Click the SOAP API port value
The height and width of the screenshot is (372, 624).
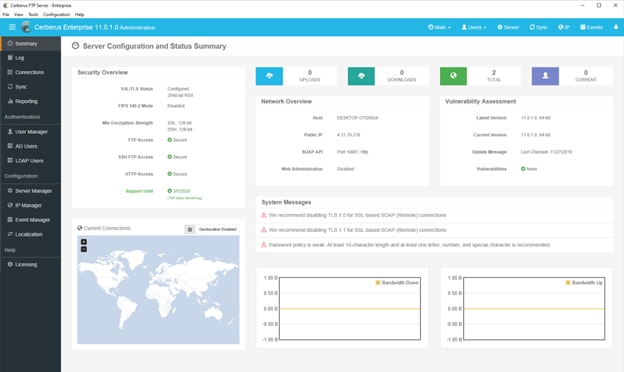[x=352, y=152]
